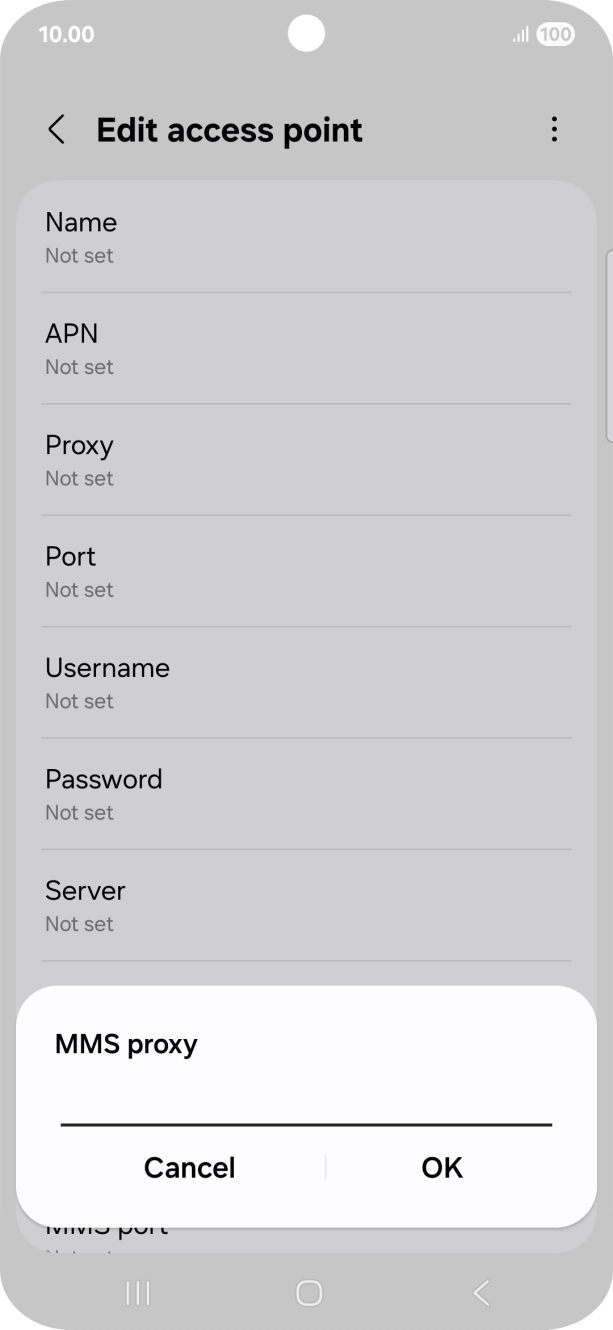Tap the MMS proxy text input line
This screenshot has height=1330, width=613.
(x=306, y=1120)
